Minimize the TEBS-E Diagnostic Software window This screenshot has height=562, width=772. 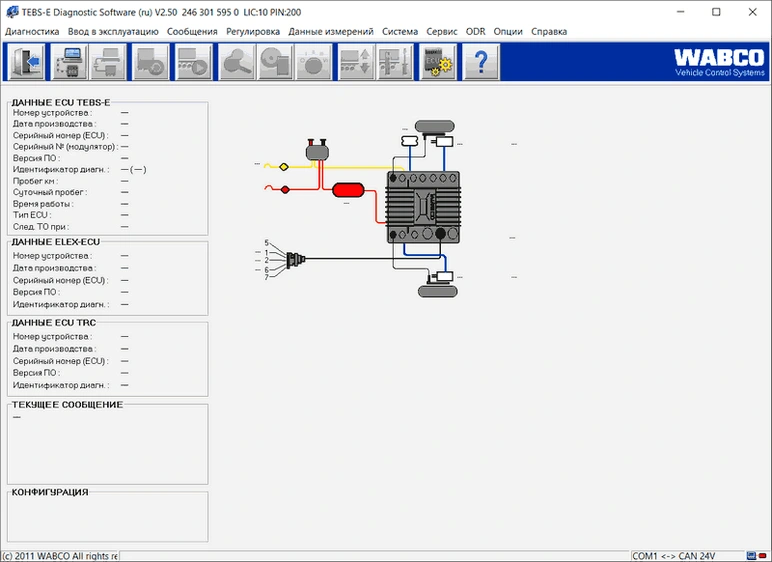tap(680, 12)
